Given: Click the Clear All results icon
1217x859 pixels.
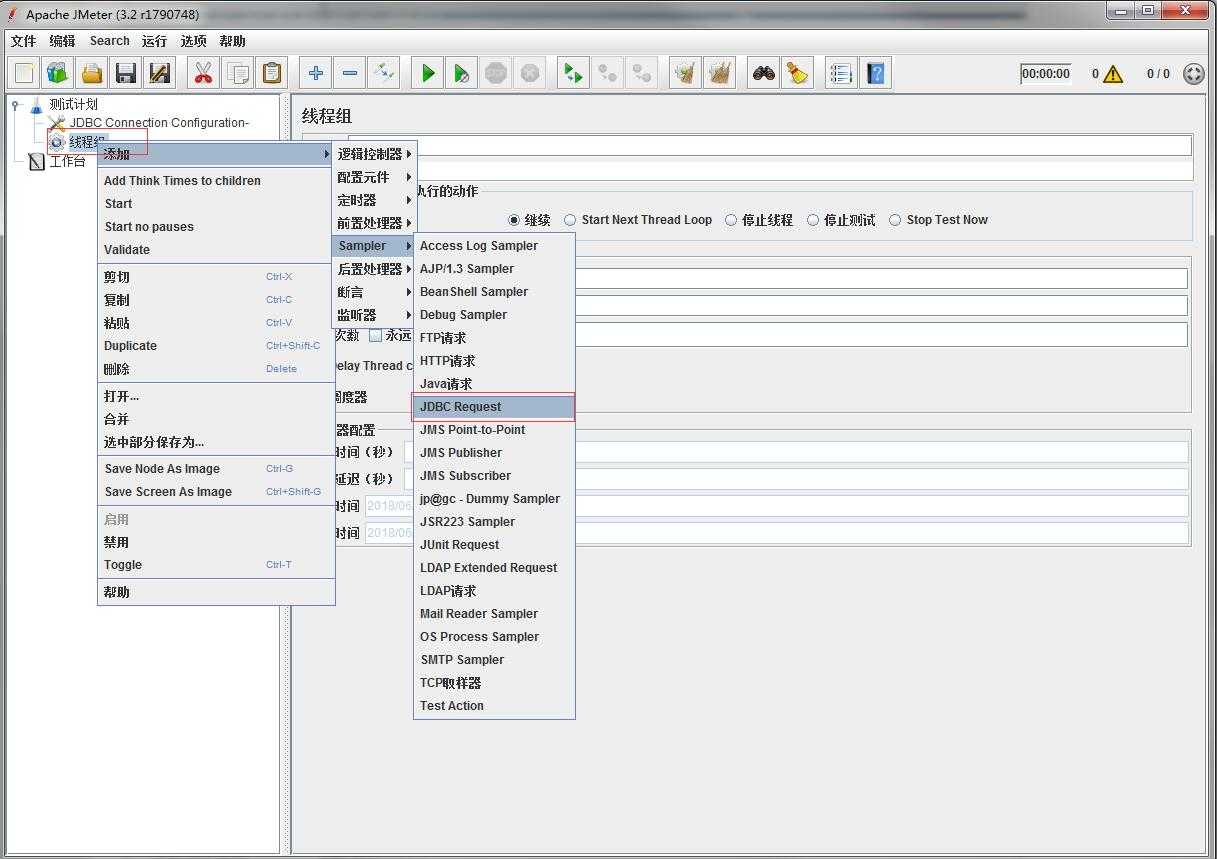Looking at the screenshot, I should [x=719, y=73].
